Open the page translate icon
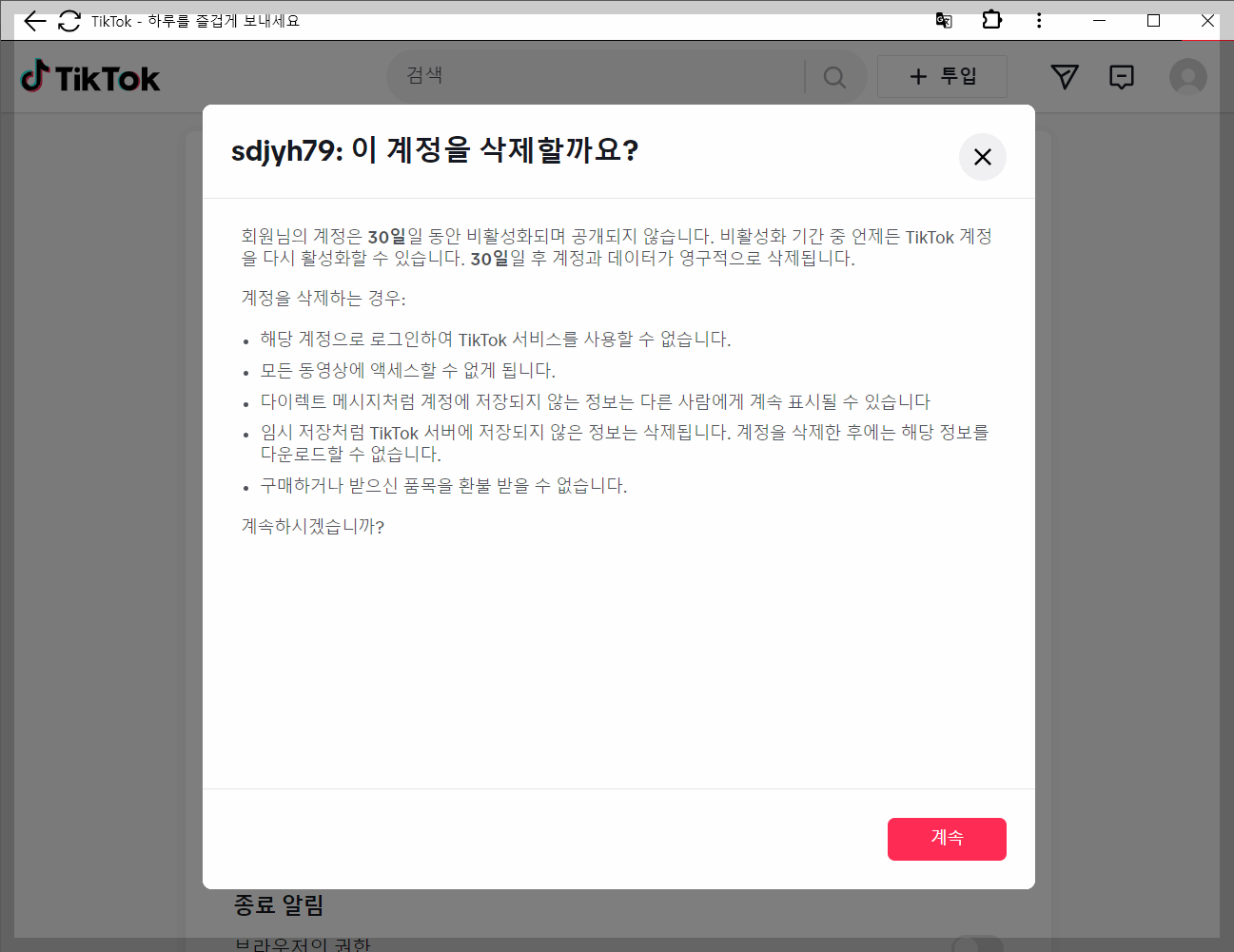 click(944, 21)
